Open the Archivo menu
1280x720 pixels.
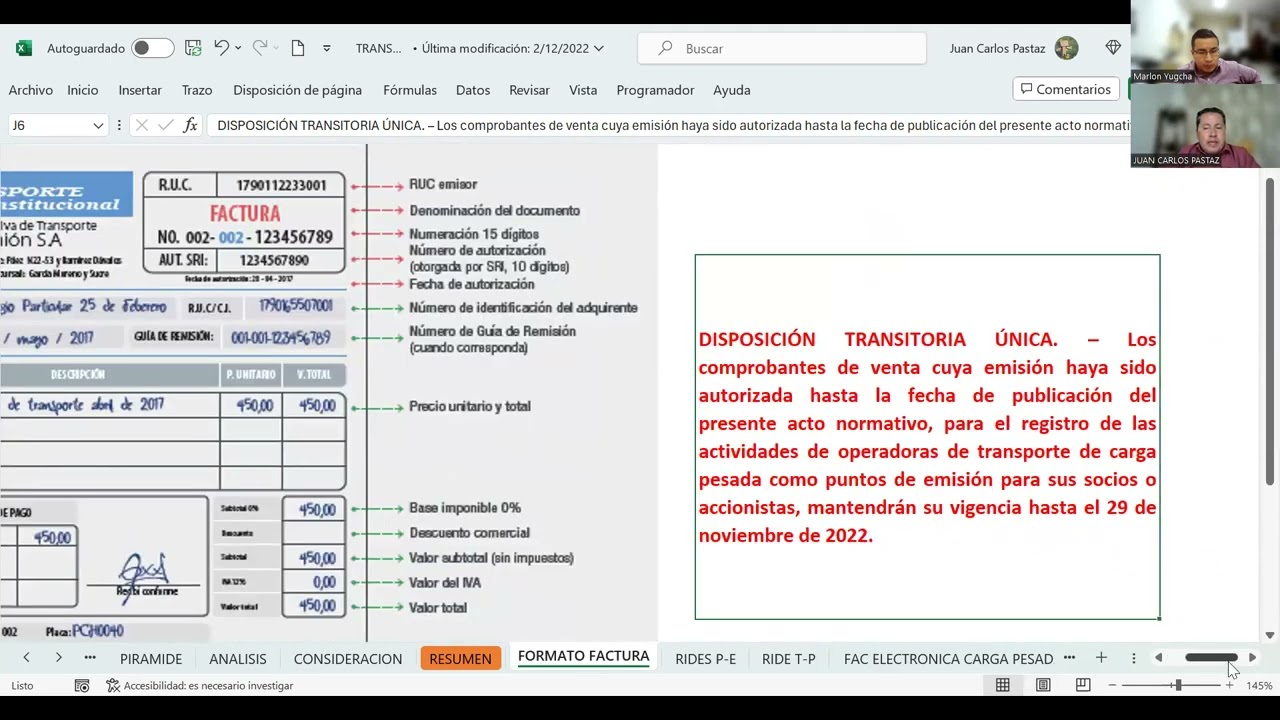31,90
